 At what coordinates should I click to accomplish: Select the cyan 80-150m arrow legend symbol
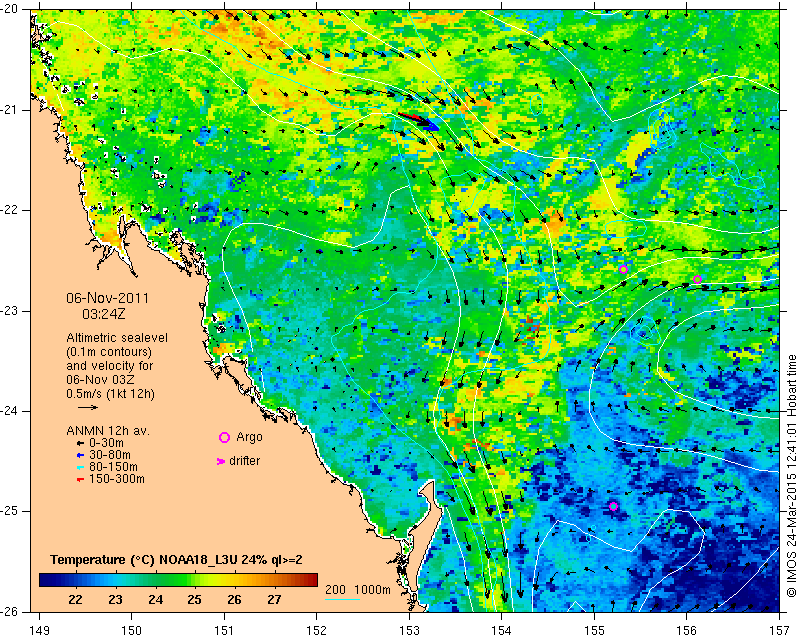(80, 467)
